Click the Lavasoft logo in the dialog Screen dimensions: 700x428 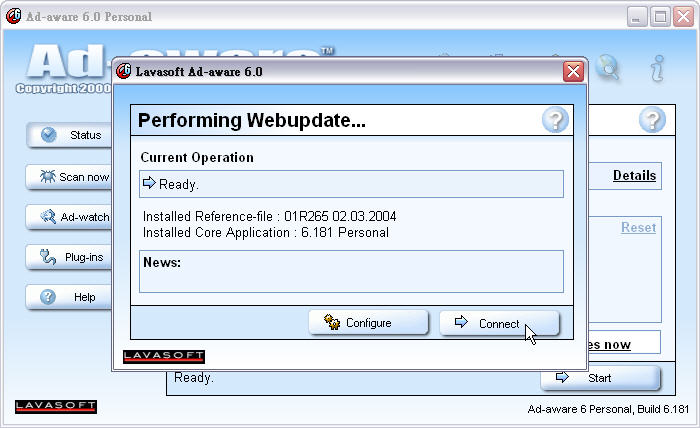click(164, 356)
